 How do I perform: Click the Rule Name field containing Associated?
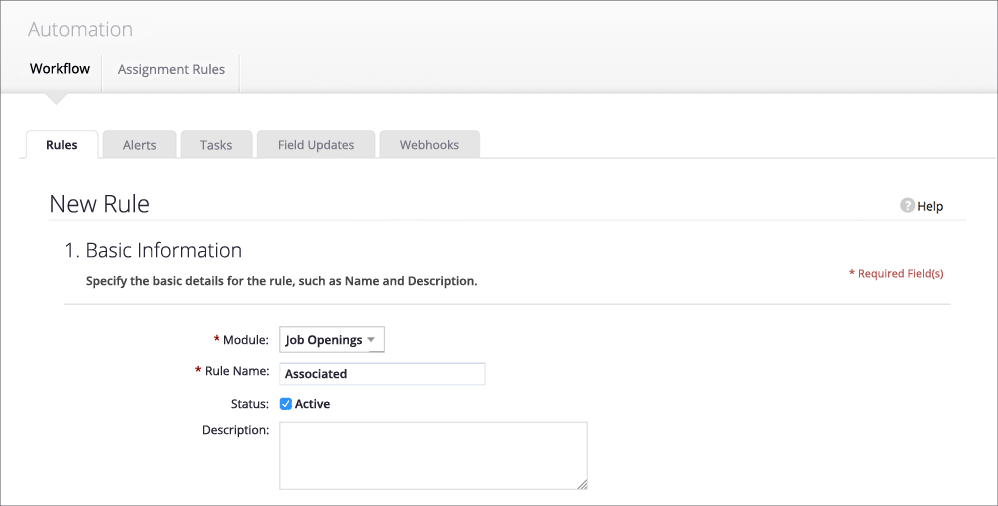(382, 374)
